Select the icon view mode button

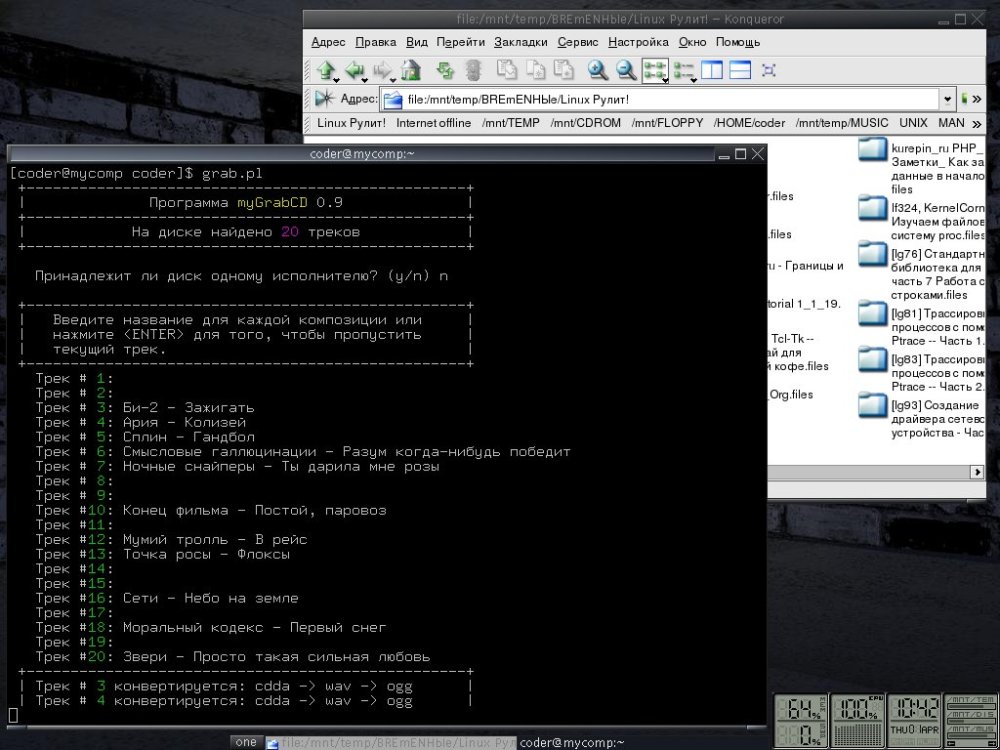click(x=654, y=70)
